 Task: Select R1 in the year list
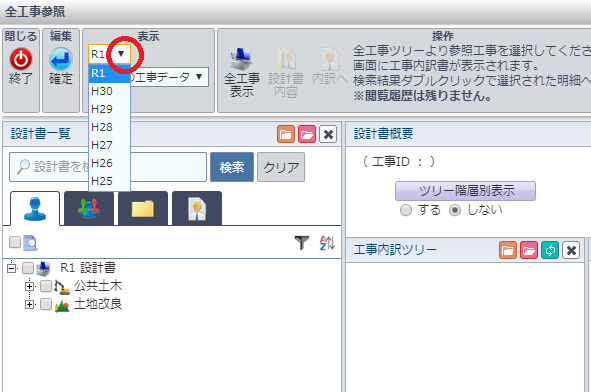109,73
